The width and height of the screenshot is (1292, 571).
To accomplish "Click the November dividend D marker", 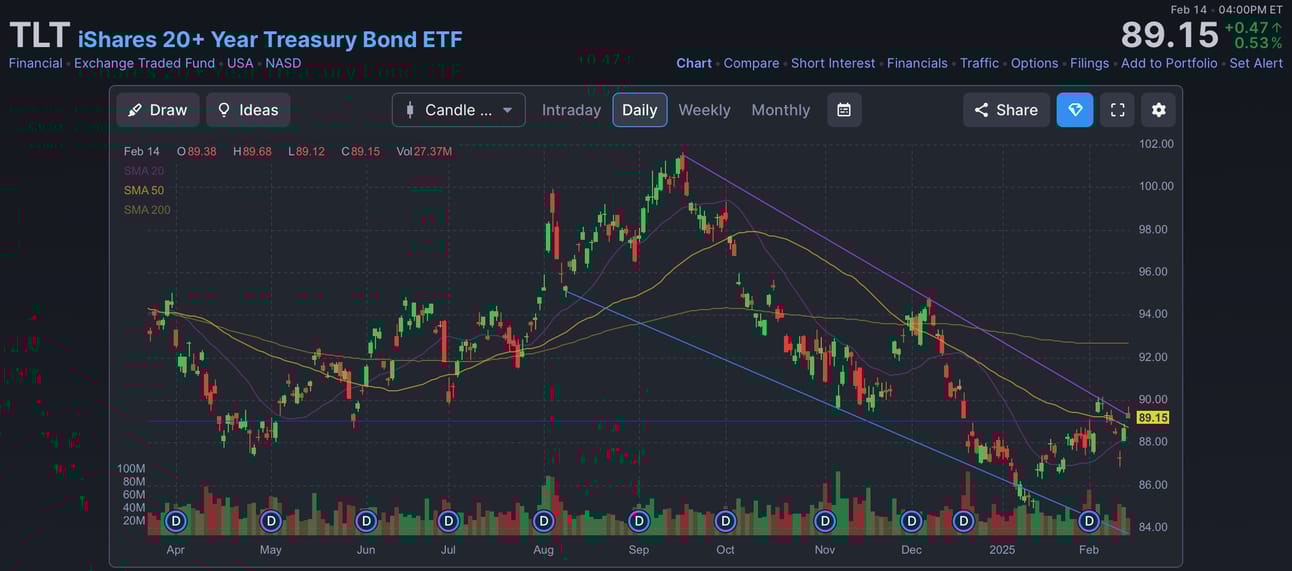I will coord(824,521).
